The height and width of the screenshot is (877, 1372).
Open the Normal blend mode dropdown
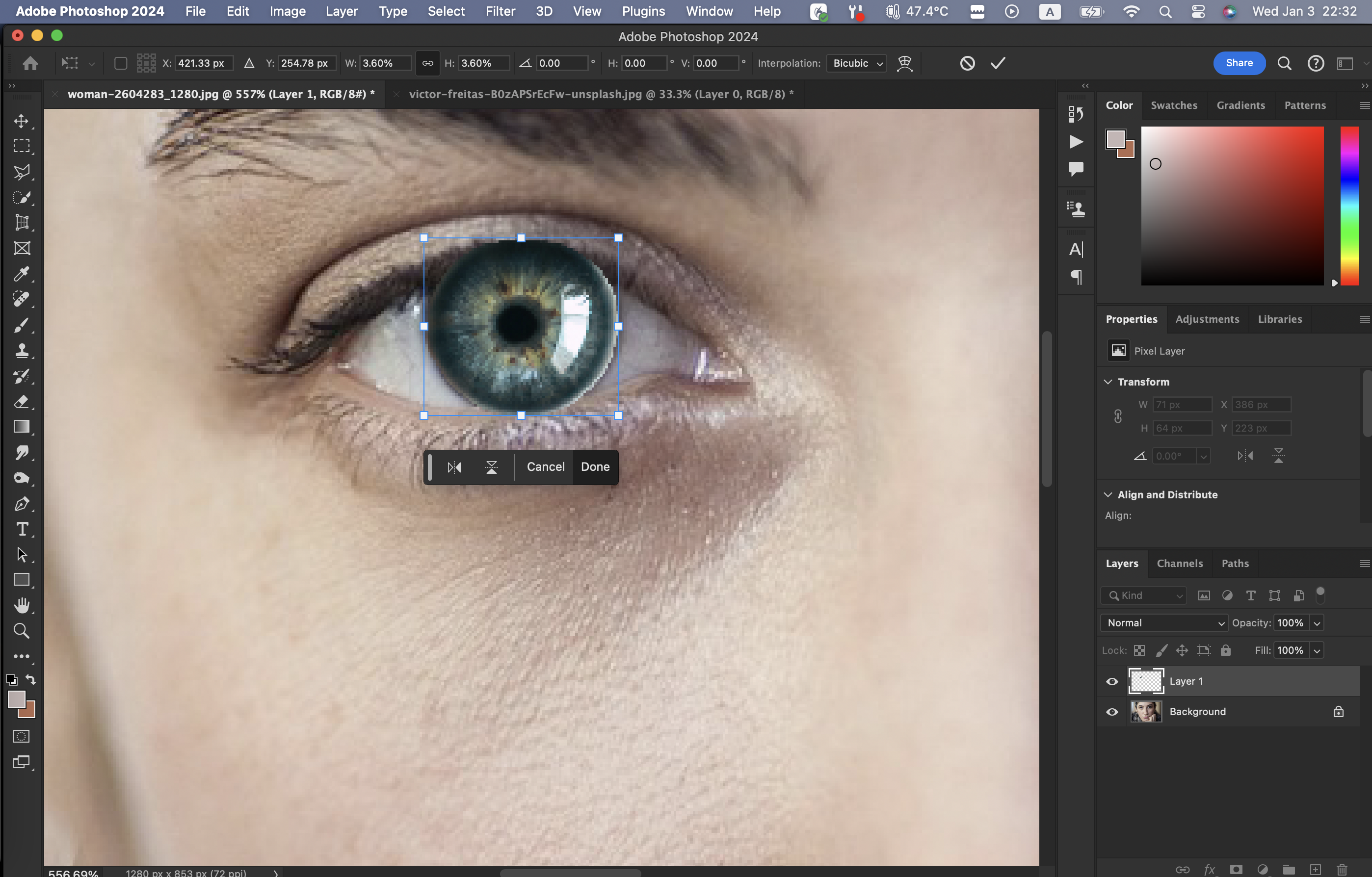[1164, 622]
